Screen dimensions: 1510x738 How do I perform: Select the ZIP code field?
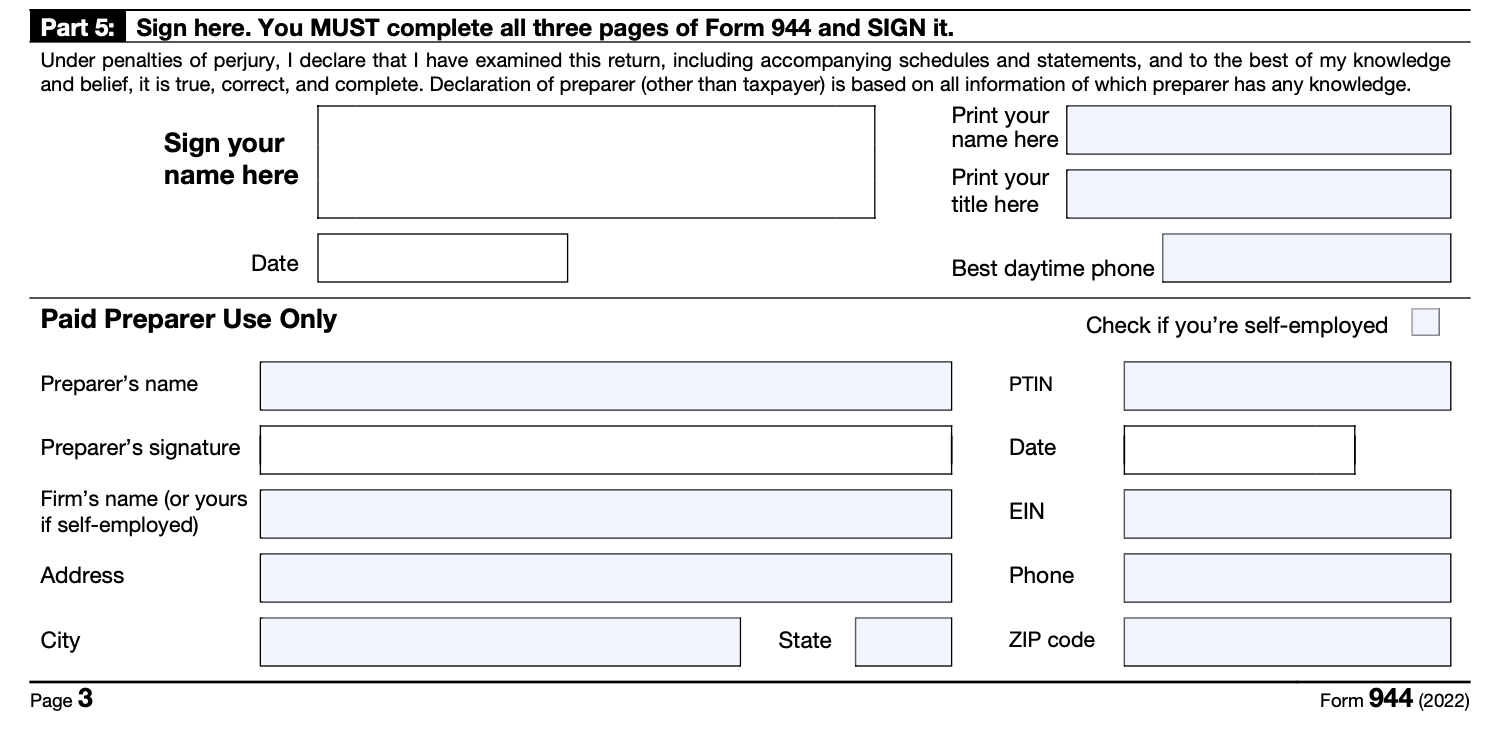tap(1286, 642)
